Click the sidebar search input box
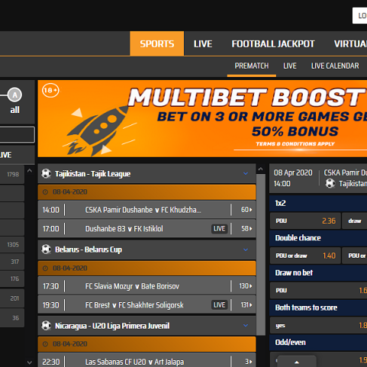Screen dimensions: 367x367 point(17,135)
